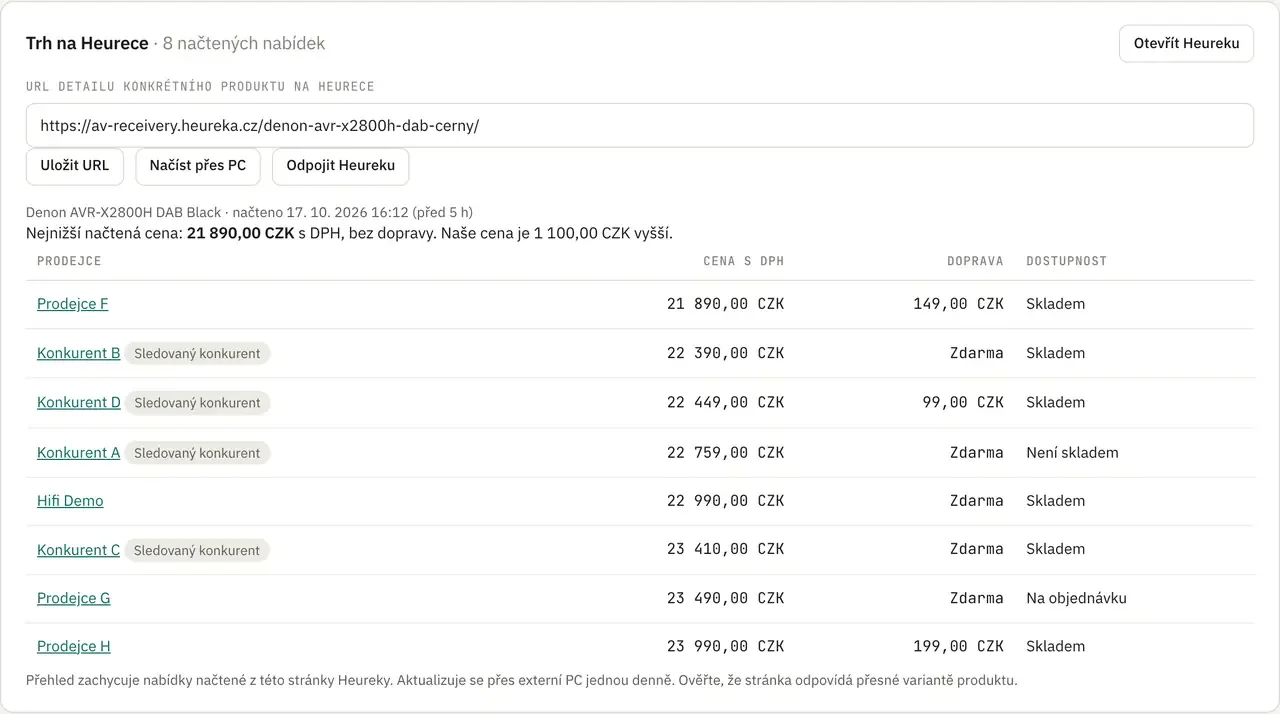Click the DOPRAVA column header
The height and width of the screenshot is (714, 1280).
(x=975, y=261)
